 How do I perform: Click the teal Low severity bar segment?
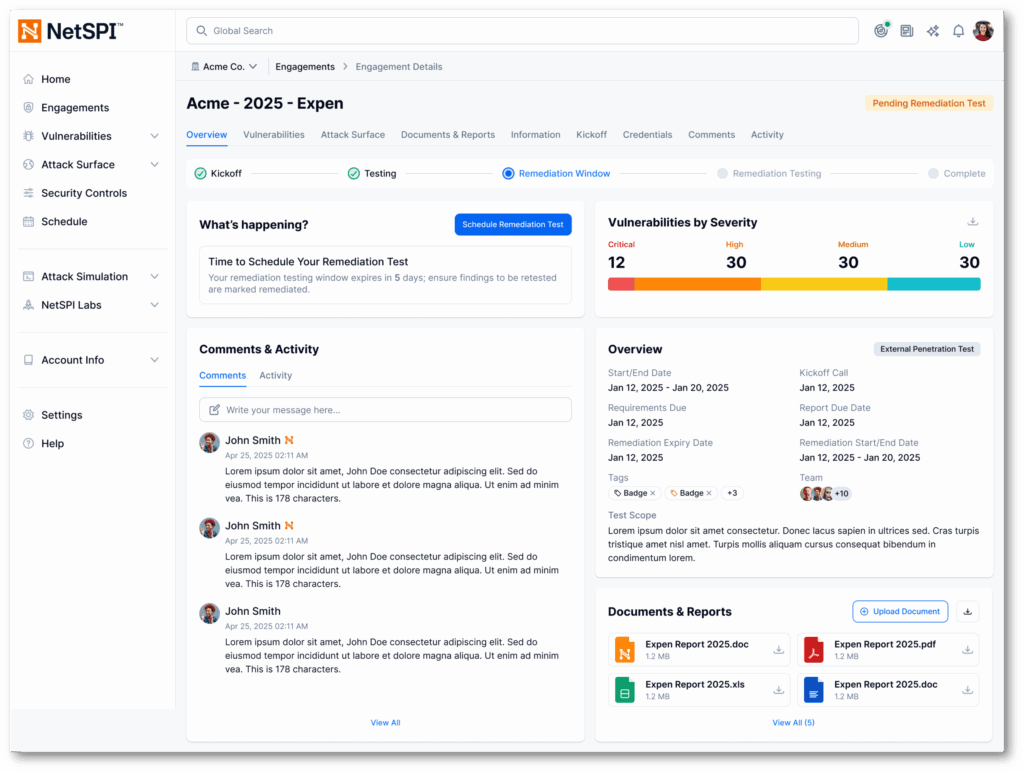(x=934, y=284)
